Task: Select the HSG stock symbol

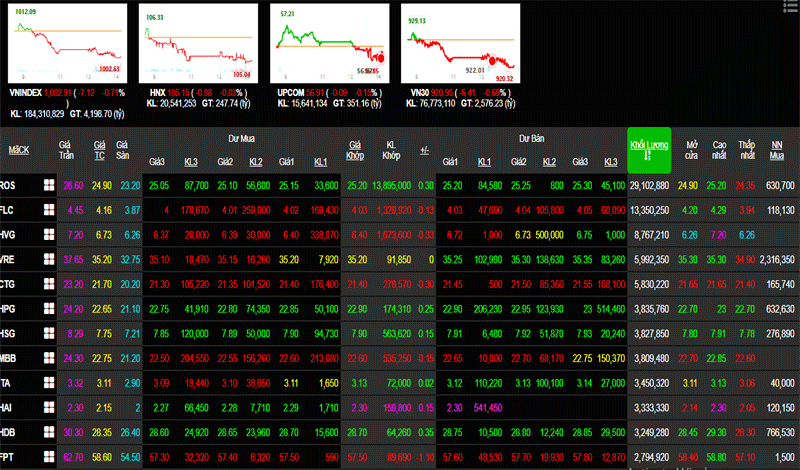Action: coord(8,333)
